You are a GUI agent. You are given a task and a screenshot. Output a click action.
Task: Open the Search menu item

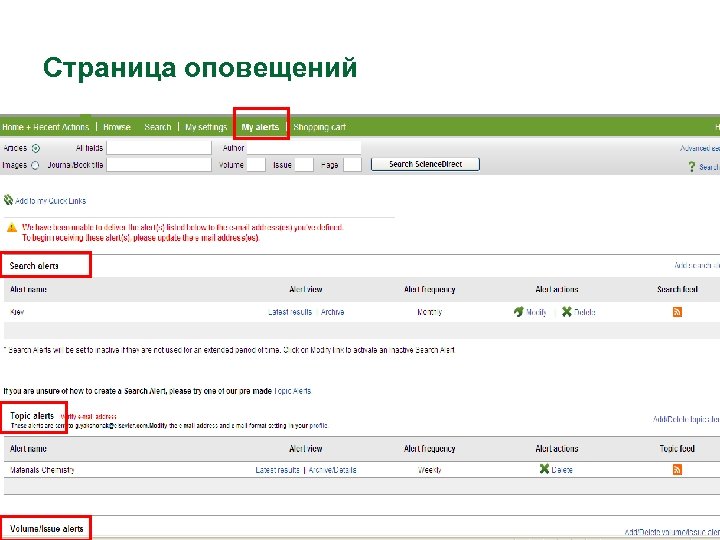158,127
